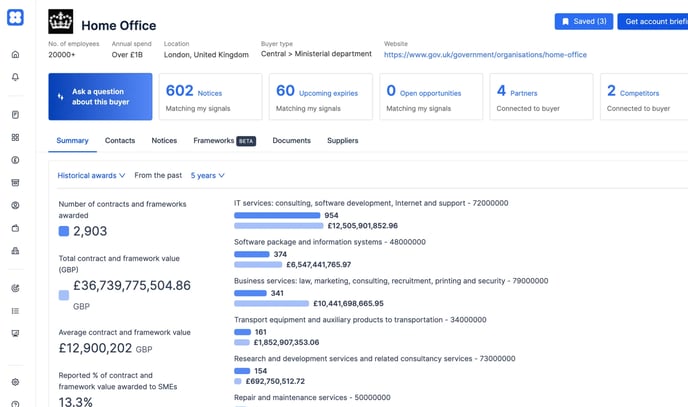Open the 0 Open opportunities card

pos(431,96)
